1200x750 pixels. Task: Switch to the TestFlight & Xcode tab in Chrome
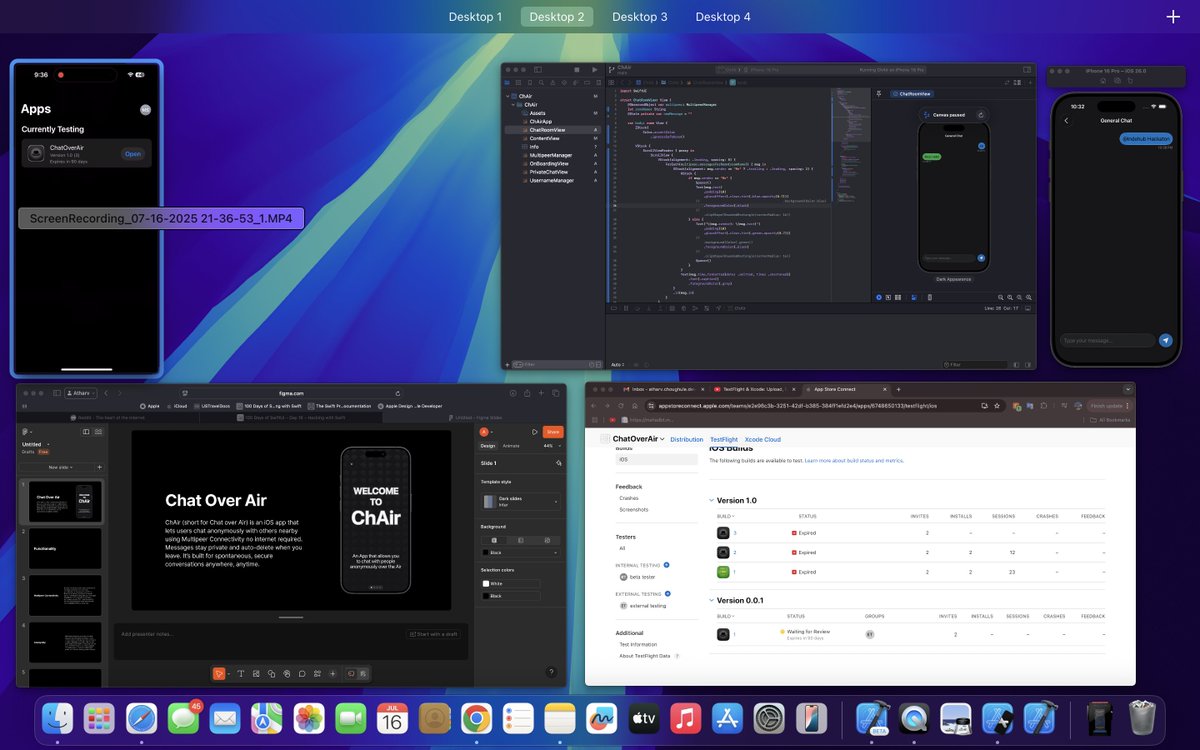pyautogui.click(x=755, y=389)
